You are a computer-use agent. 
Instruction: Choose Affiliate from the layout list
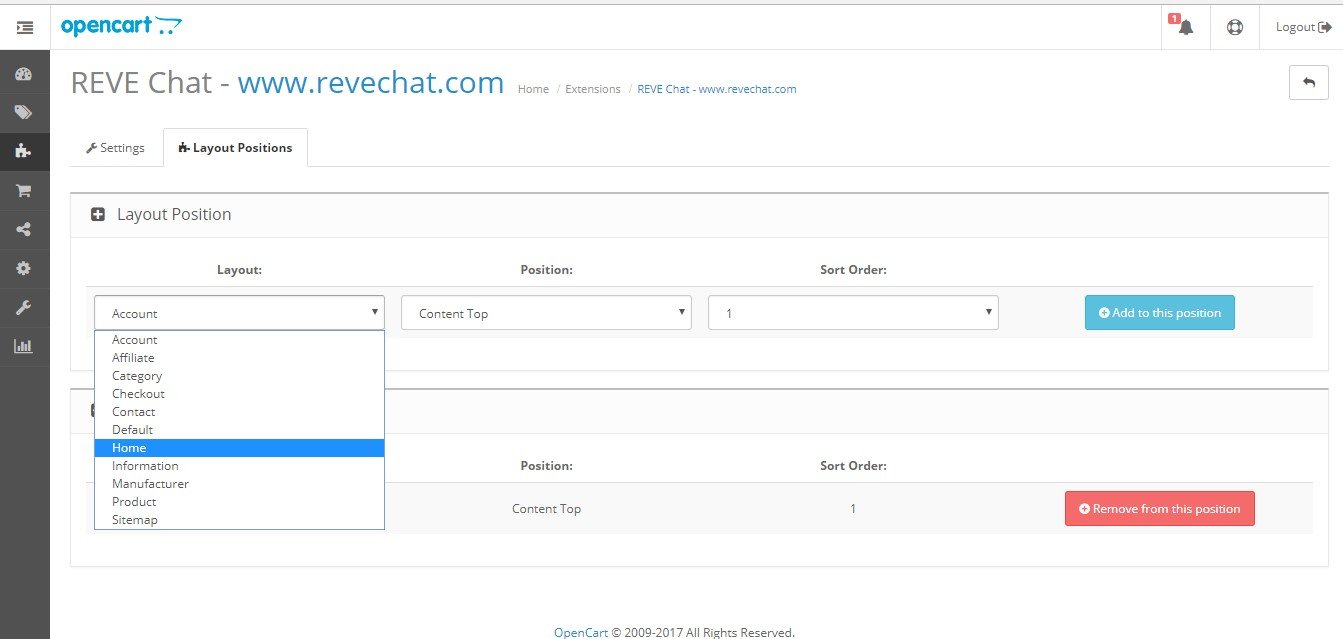(240, 358)
